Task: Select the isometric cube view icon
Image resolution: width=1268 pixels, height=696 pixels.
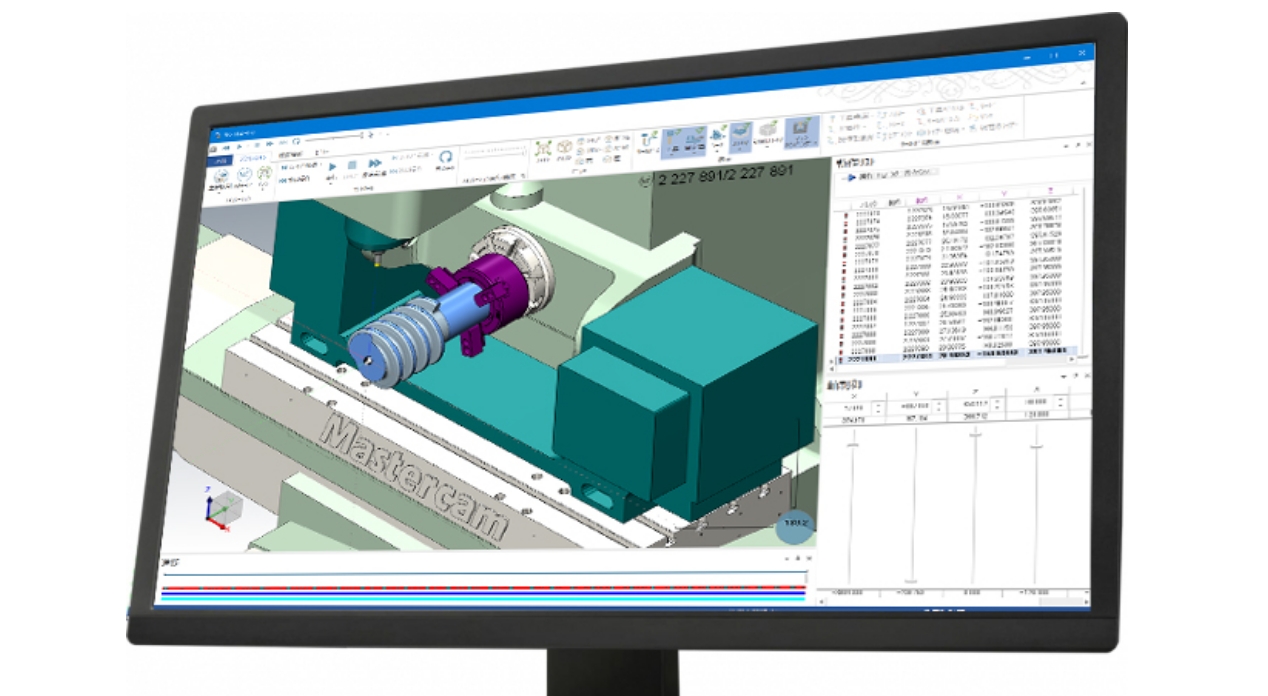Action: pyautogui.click(x=566, y=148)
